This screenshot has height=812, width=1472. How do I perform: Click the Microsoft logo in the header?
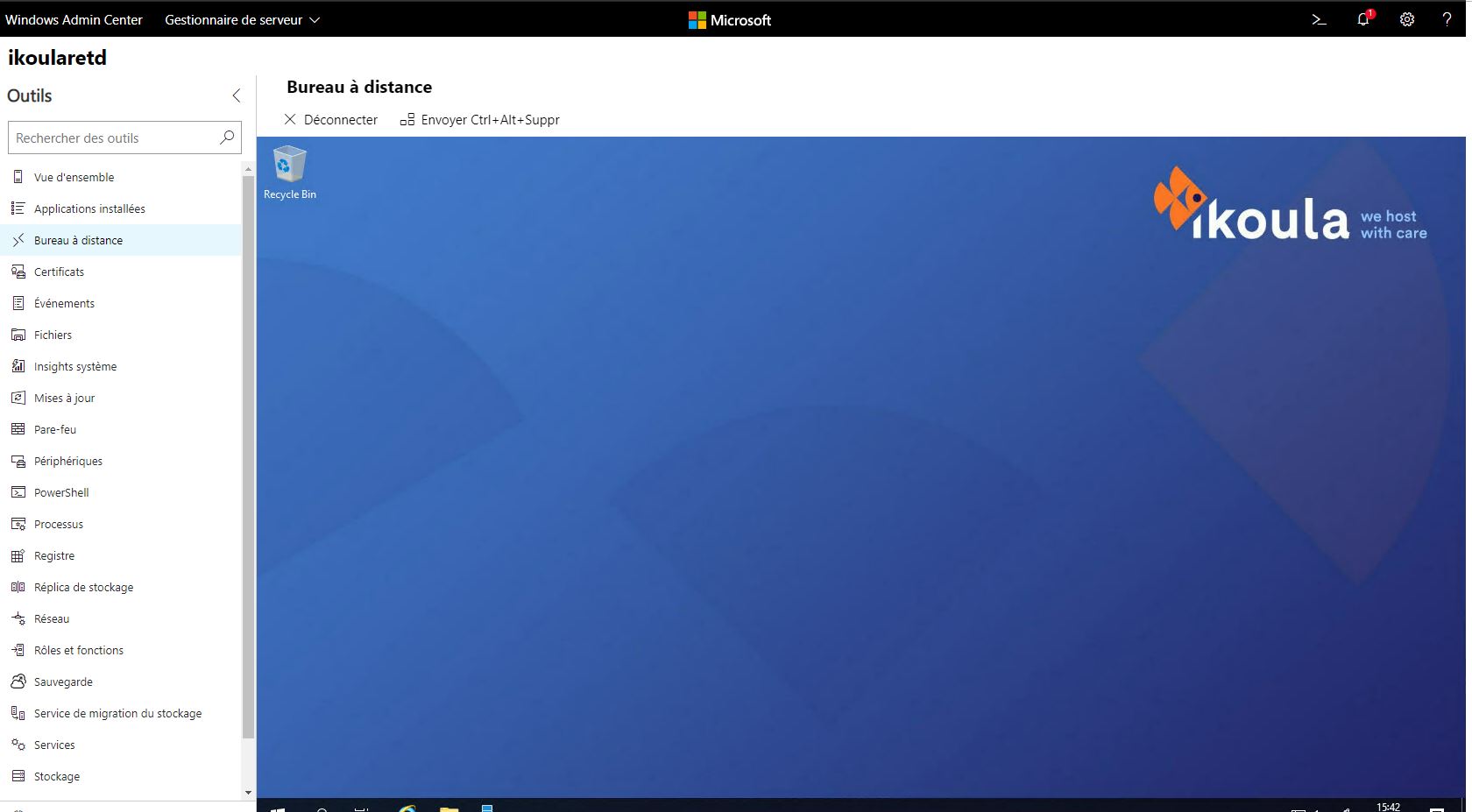[x=730, y=19]
